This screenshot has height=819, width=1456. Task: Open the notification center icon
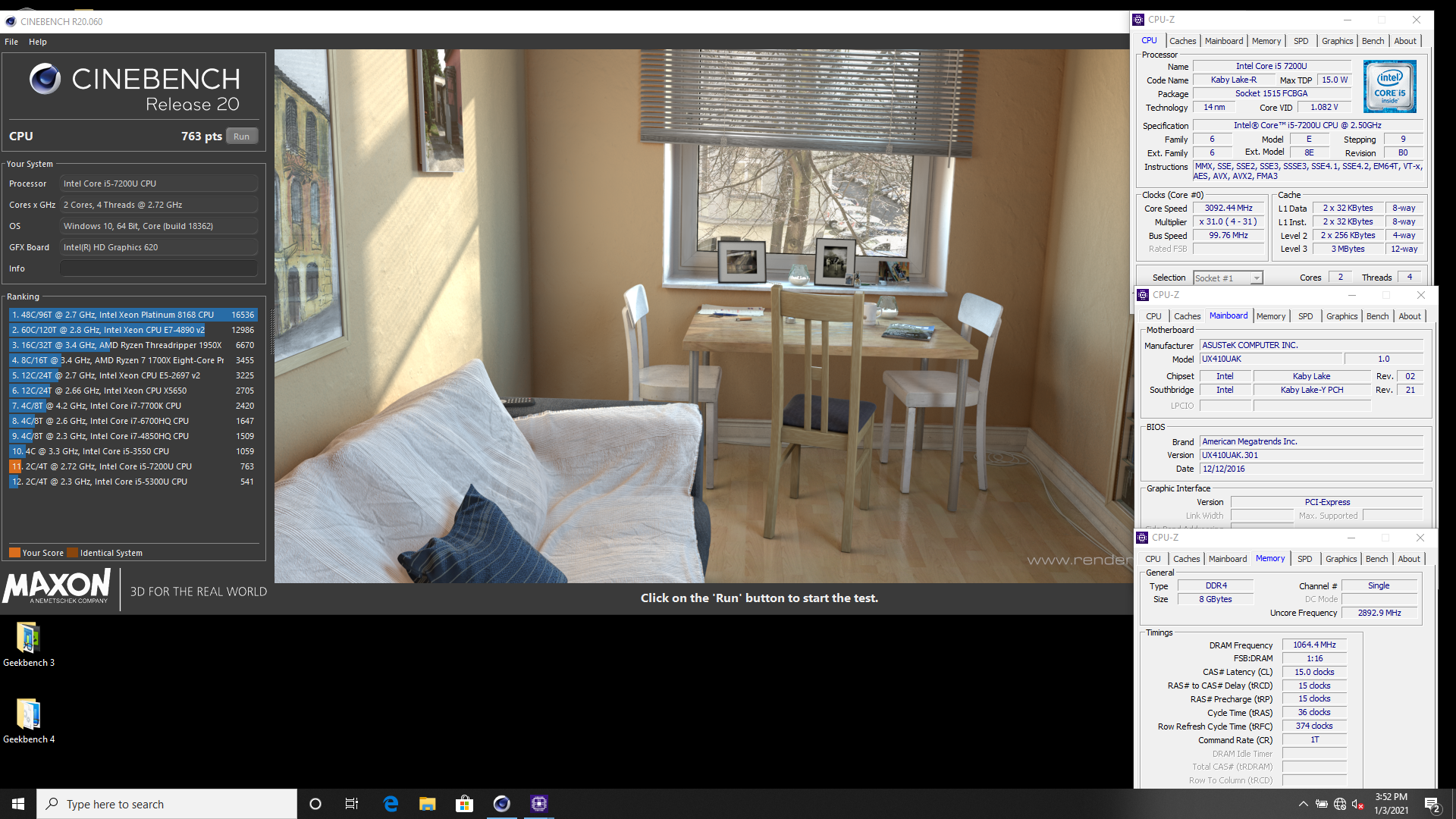click(1432, 805)
